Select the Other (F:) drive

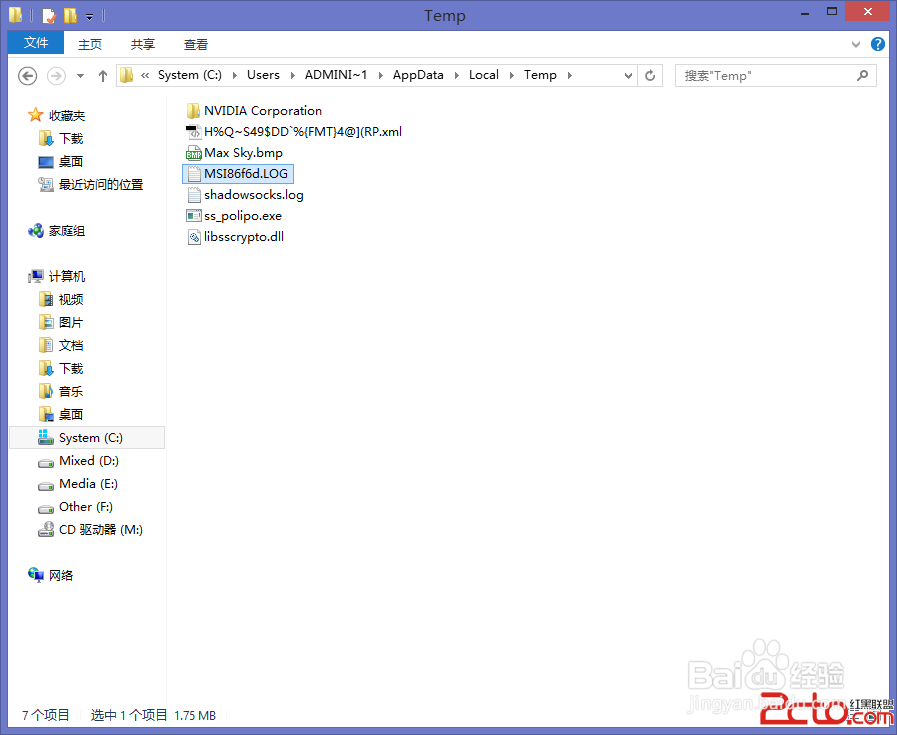(x=76, y=507)
